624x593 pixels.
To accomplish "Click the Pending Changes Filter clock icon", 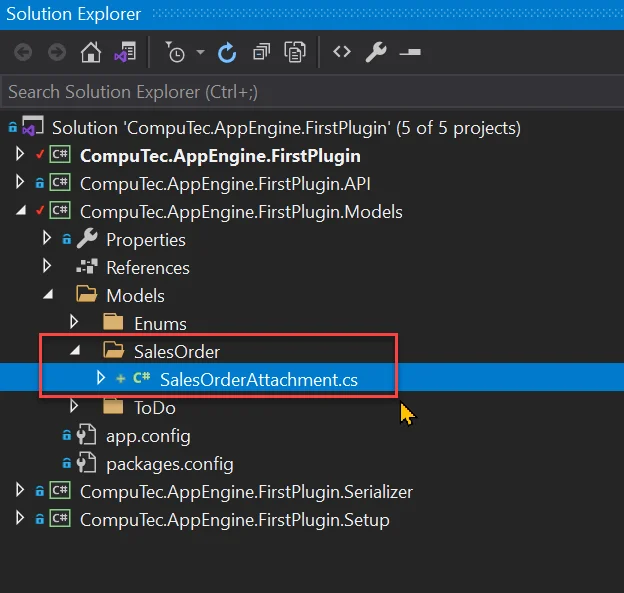I will pos(174,52).
